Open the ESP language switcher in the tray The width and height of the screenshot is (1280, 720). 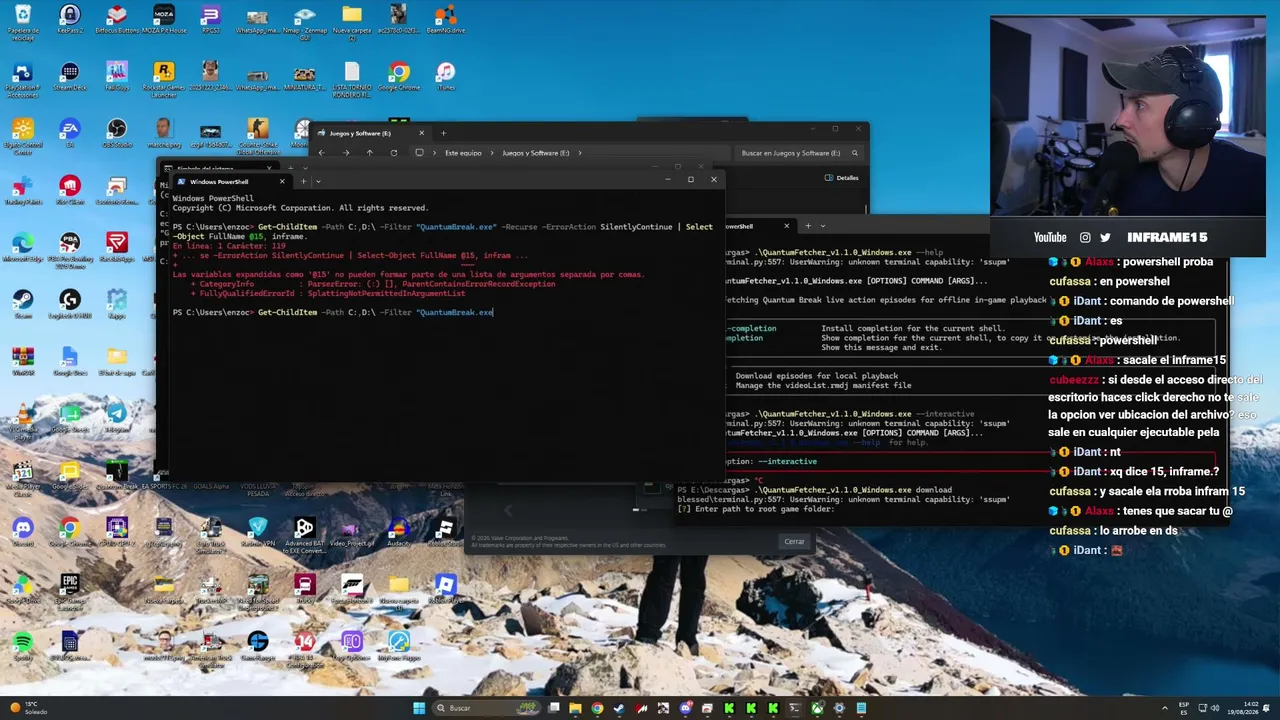pos(1185,708)
